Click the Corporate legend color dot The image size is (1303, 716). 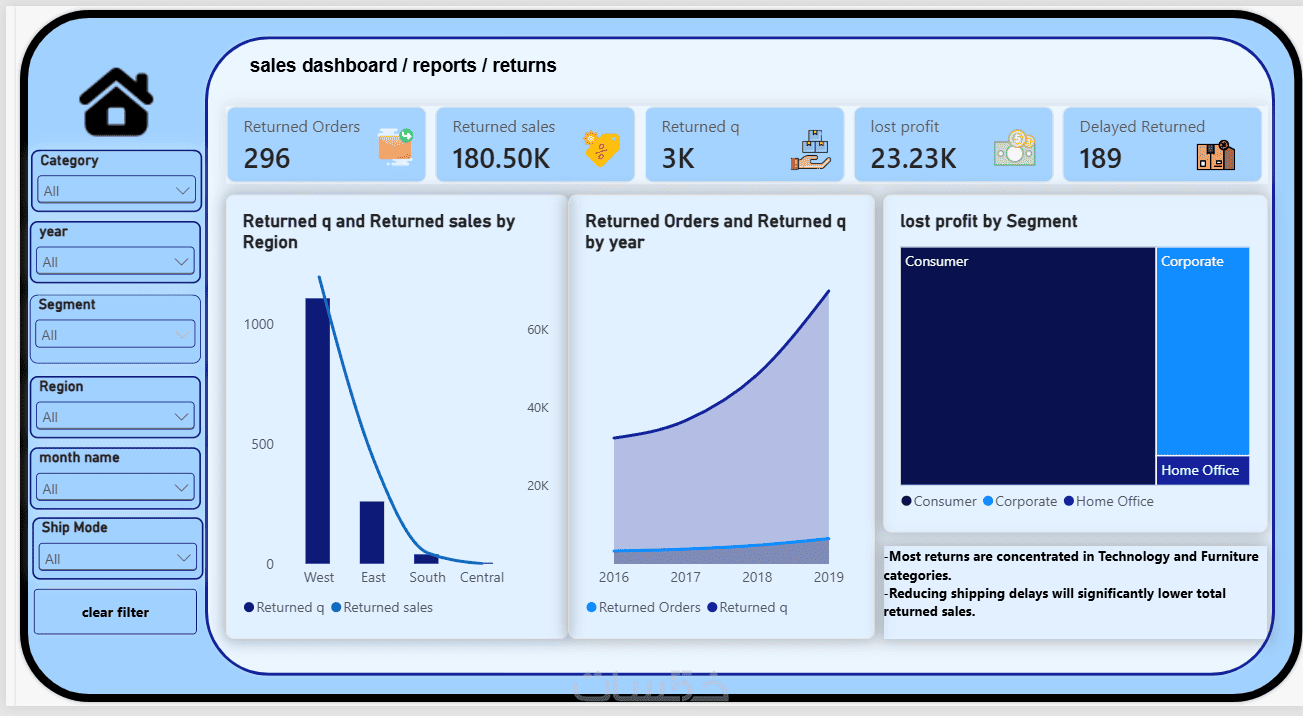tap(988, 501)
